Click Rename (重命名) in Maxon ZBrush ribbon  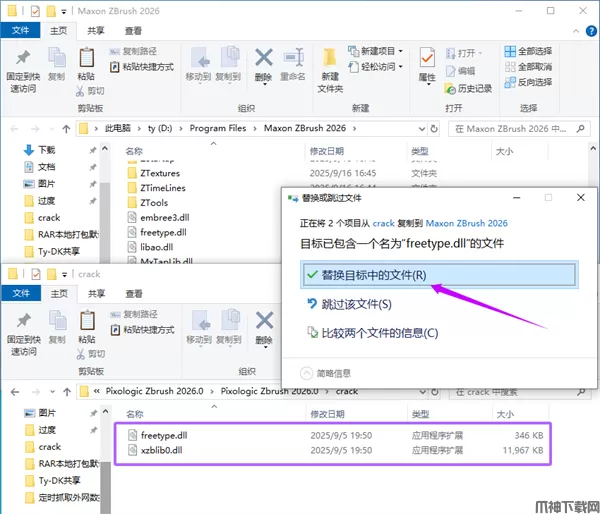[293, 64]
